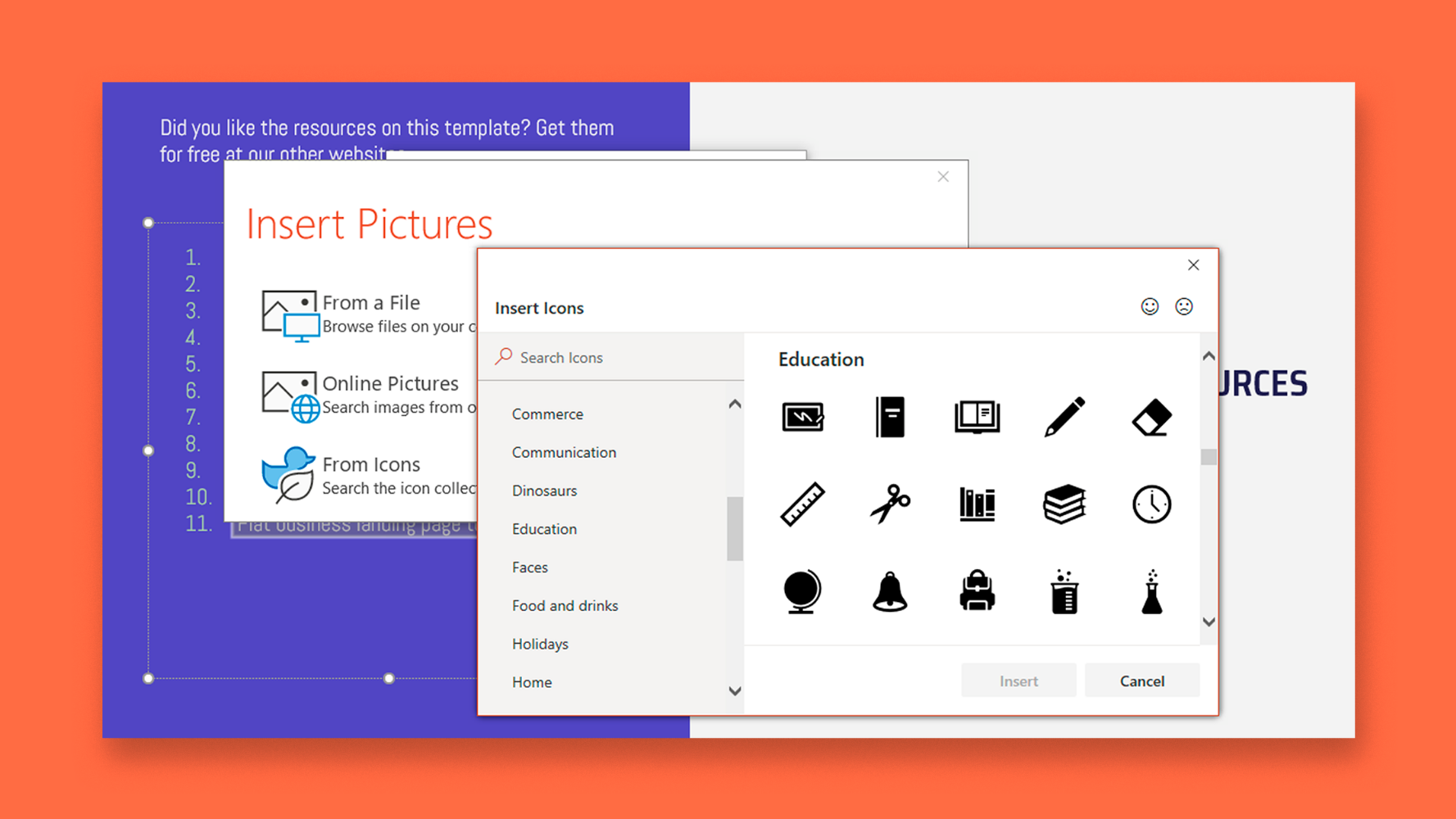
Task: Select the clock icon
Action: [1150, 504]
